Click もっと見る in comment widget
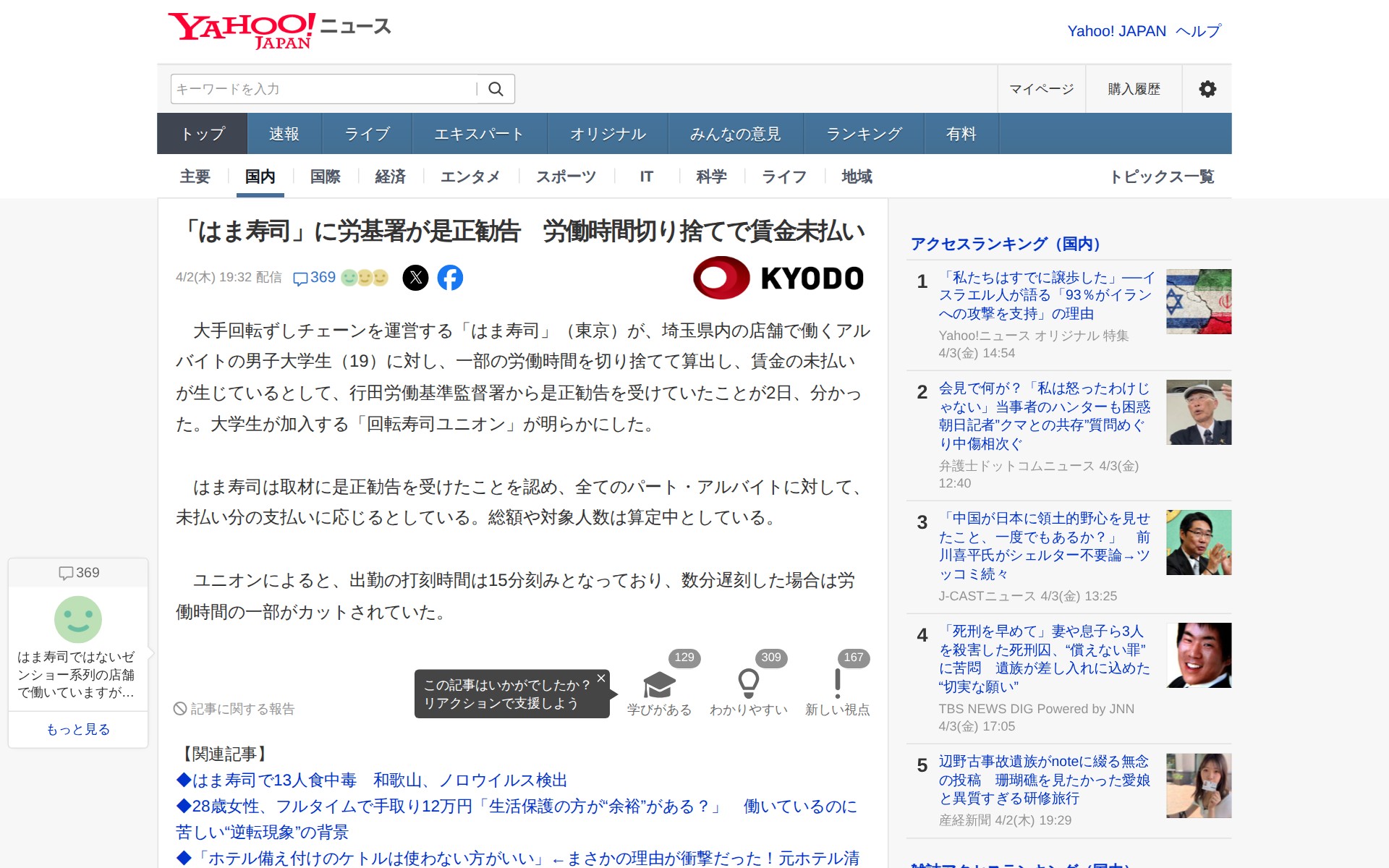Screen dimensions: 1389x868 pyautogui.click(x=78, y=729)
